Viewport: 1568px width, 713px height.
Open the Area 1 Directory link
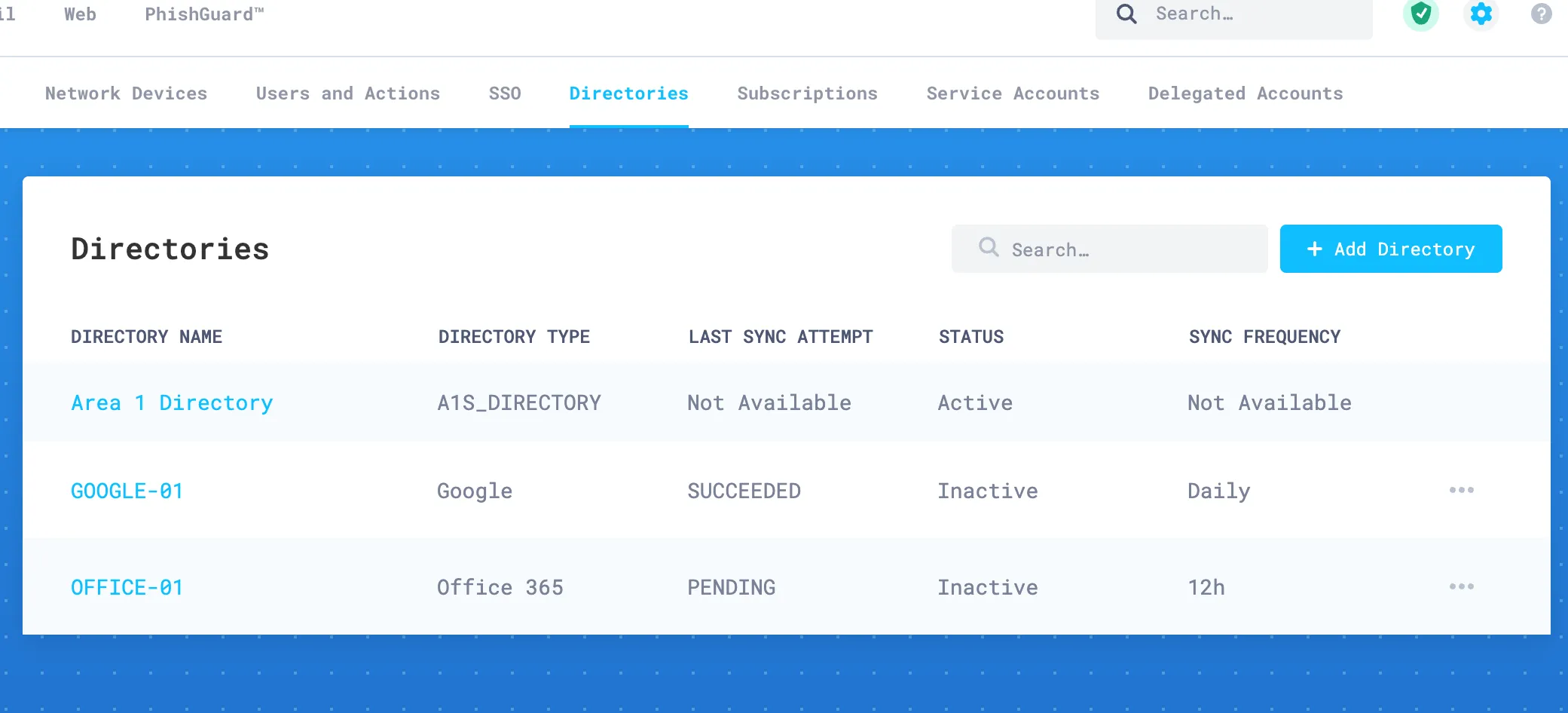coord(172,402)
